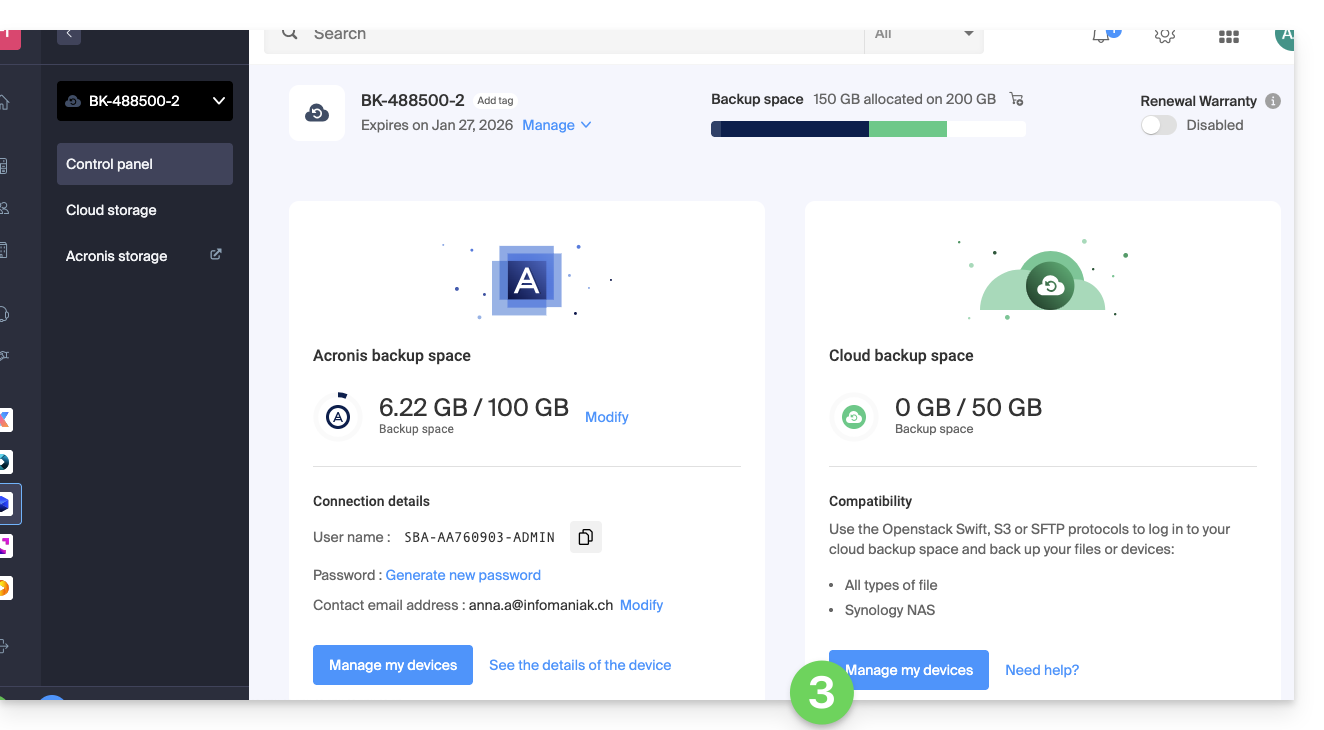The width and height of the screenshot is (1324, 730).
Task: Click the backup product icon next to BK-488500-2 title
Action: click(x=317, y=113)
